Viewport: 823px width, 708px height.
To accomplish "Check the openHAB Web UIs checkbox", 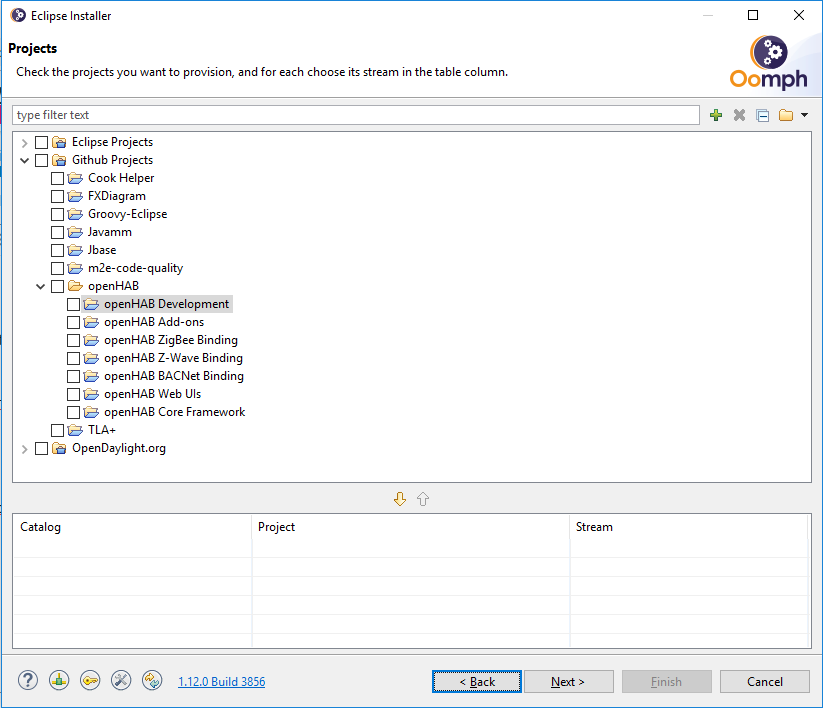I will (x=73, y=394).
